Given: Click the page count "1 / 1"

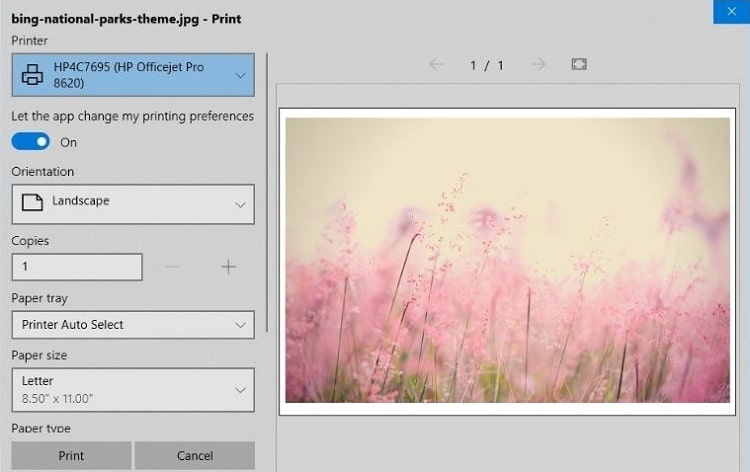Looking at the screenshot, I should click(x=486, y=65).
